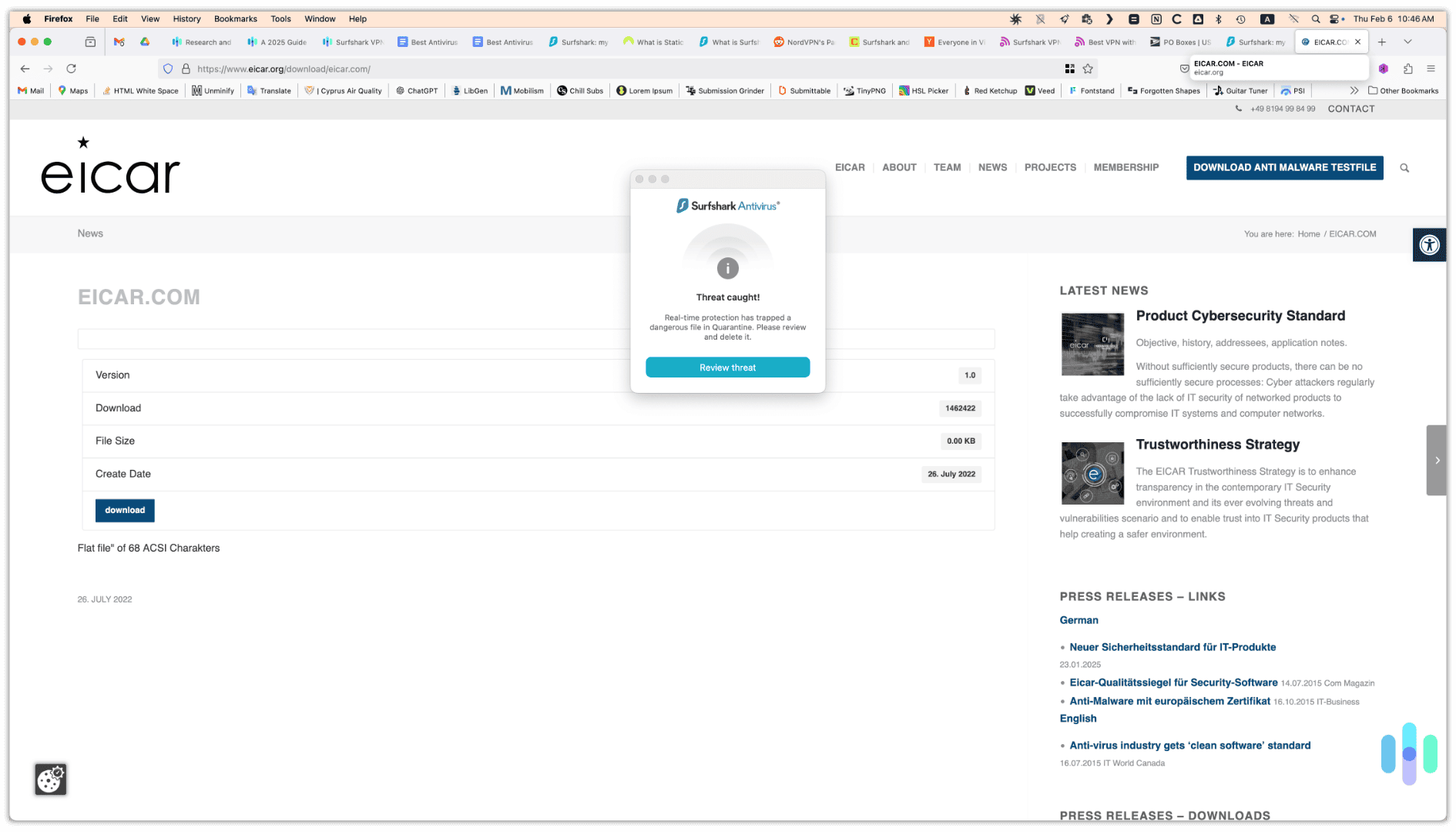This screenshot has width=1456, height=832.
Task: Click the website search magnifier icon
Action: [x=1404, y=168]
